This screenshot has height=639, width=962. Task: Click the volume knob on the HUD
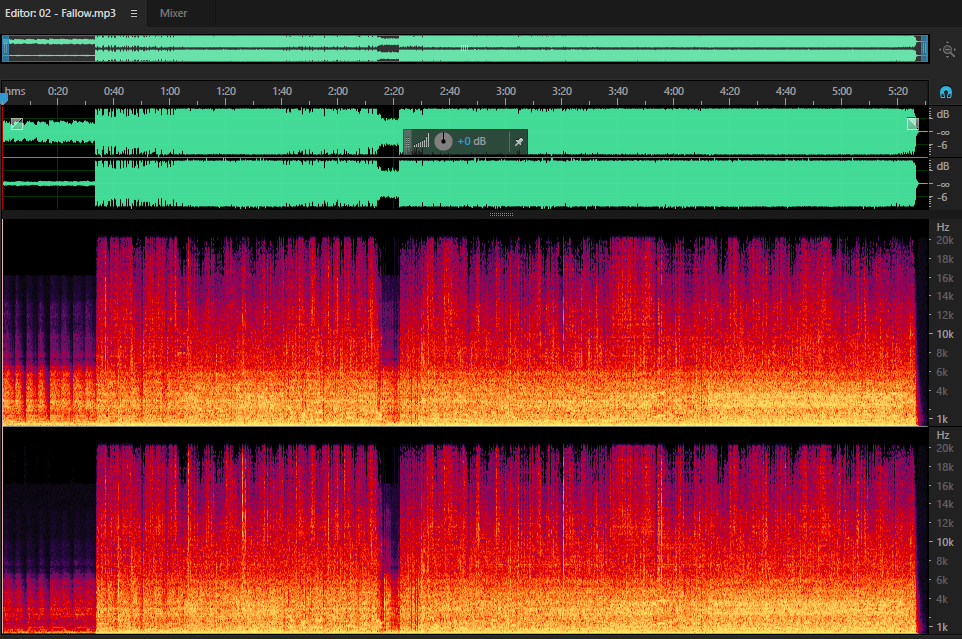tap(443, 142)
